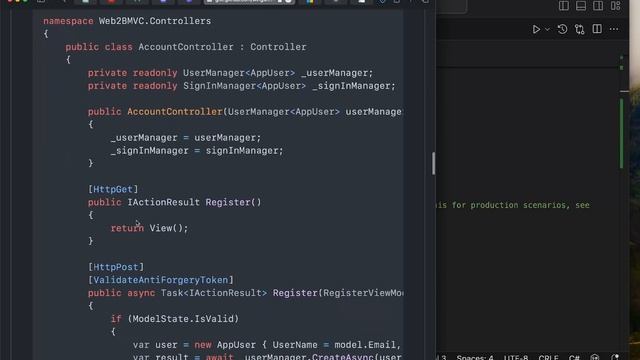
Task: Click the Copilot status bar icon
Action: click(595, 358)
